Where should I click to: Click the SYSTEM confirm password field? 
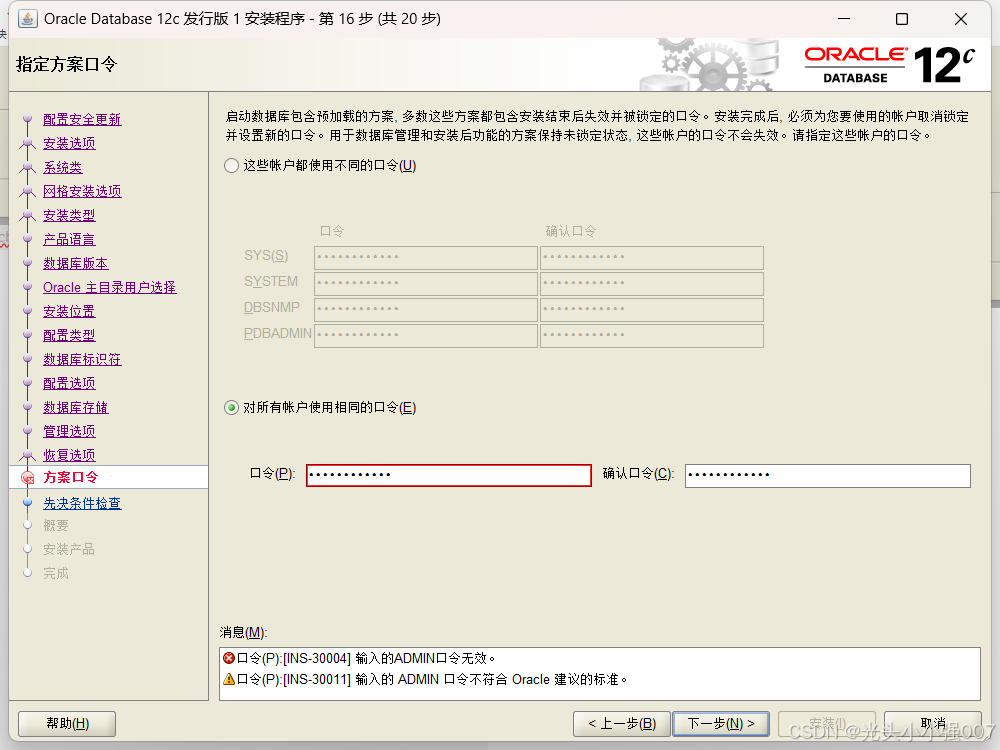point(651,283)
